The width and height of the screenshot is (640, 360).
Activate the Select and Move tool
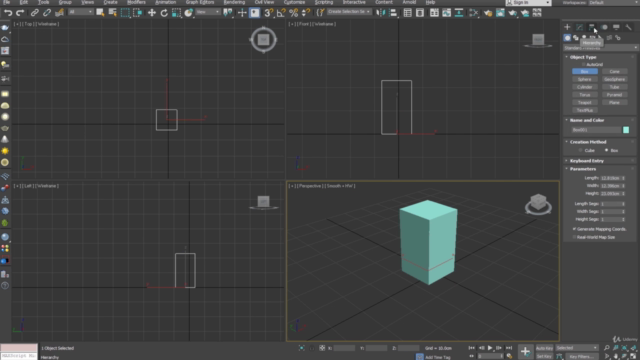pos(152,13)
